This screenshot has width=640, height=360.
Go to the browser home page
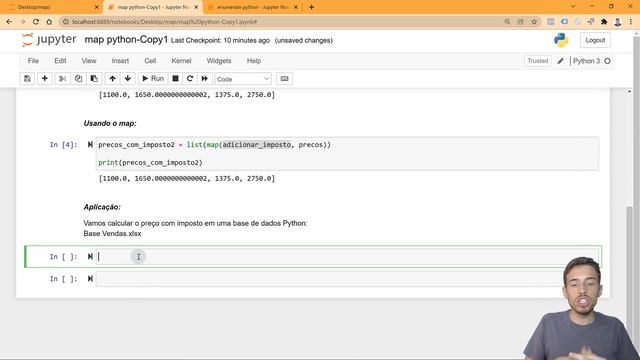49,22
